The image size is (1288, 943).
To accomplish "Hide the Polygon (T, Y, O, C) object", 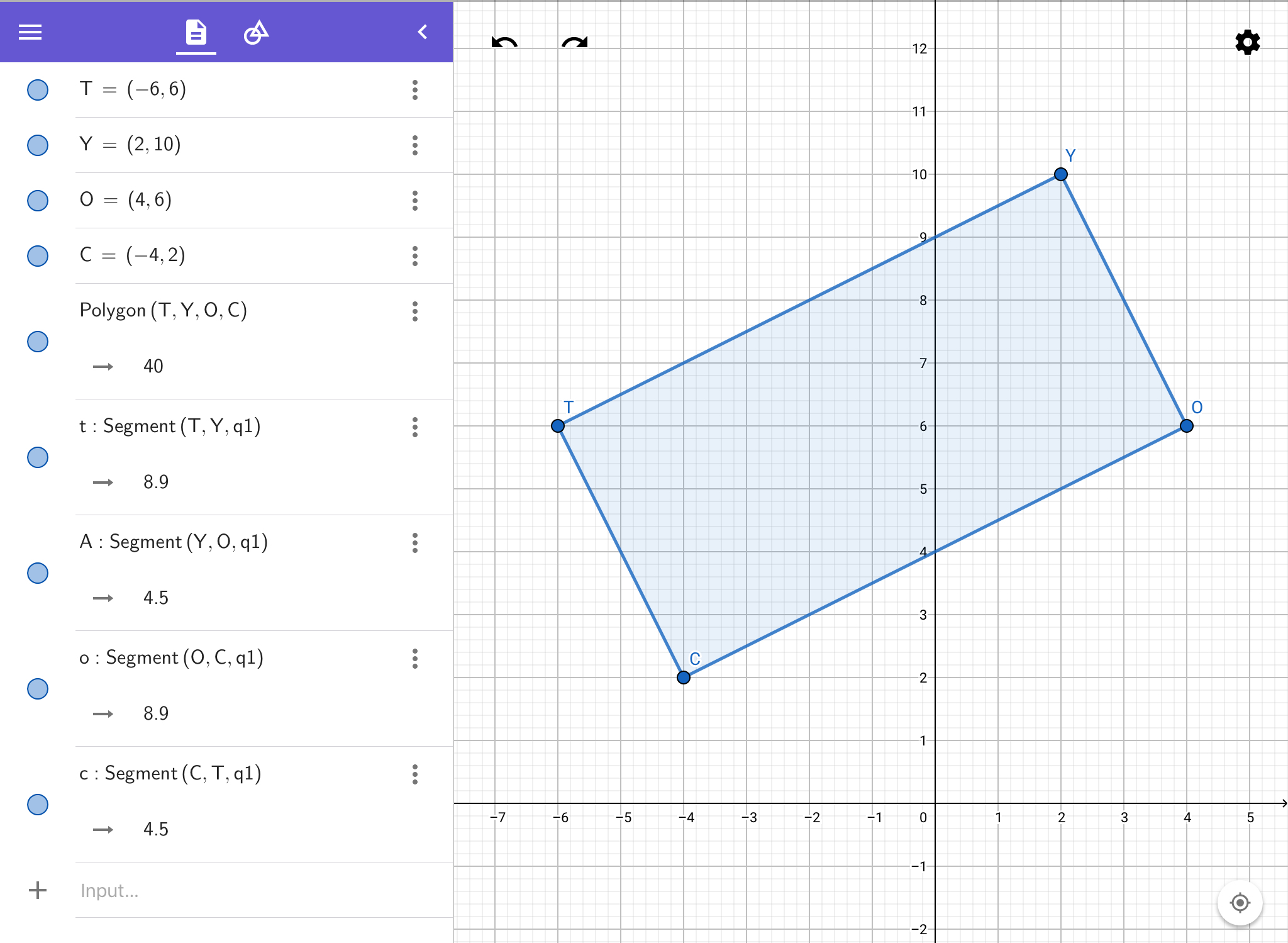I will [38, 342].
